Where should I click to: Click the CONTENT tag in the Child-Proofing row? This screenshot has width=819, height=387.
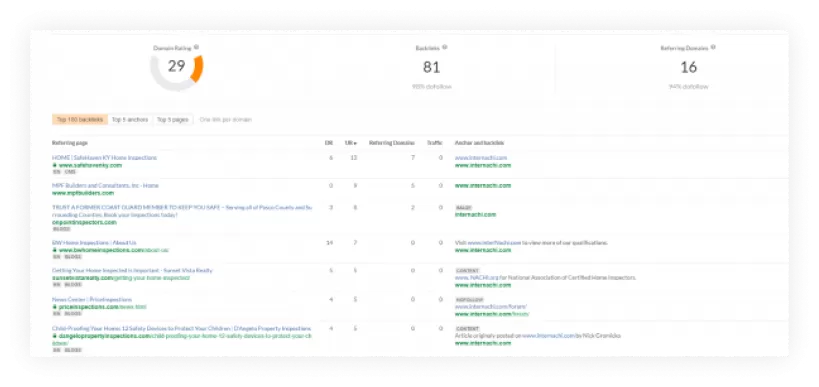click(x=467, y=329)
